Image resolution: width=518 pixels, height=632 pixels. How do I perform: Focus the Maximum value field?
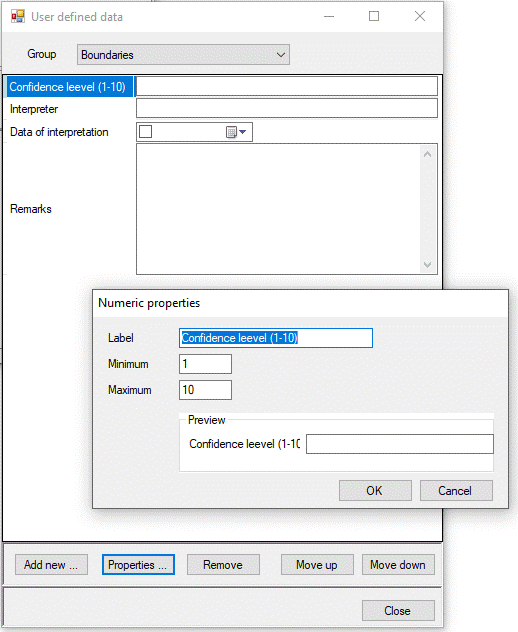[x=206, y=390]
